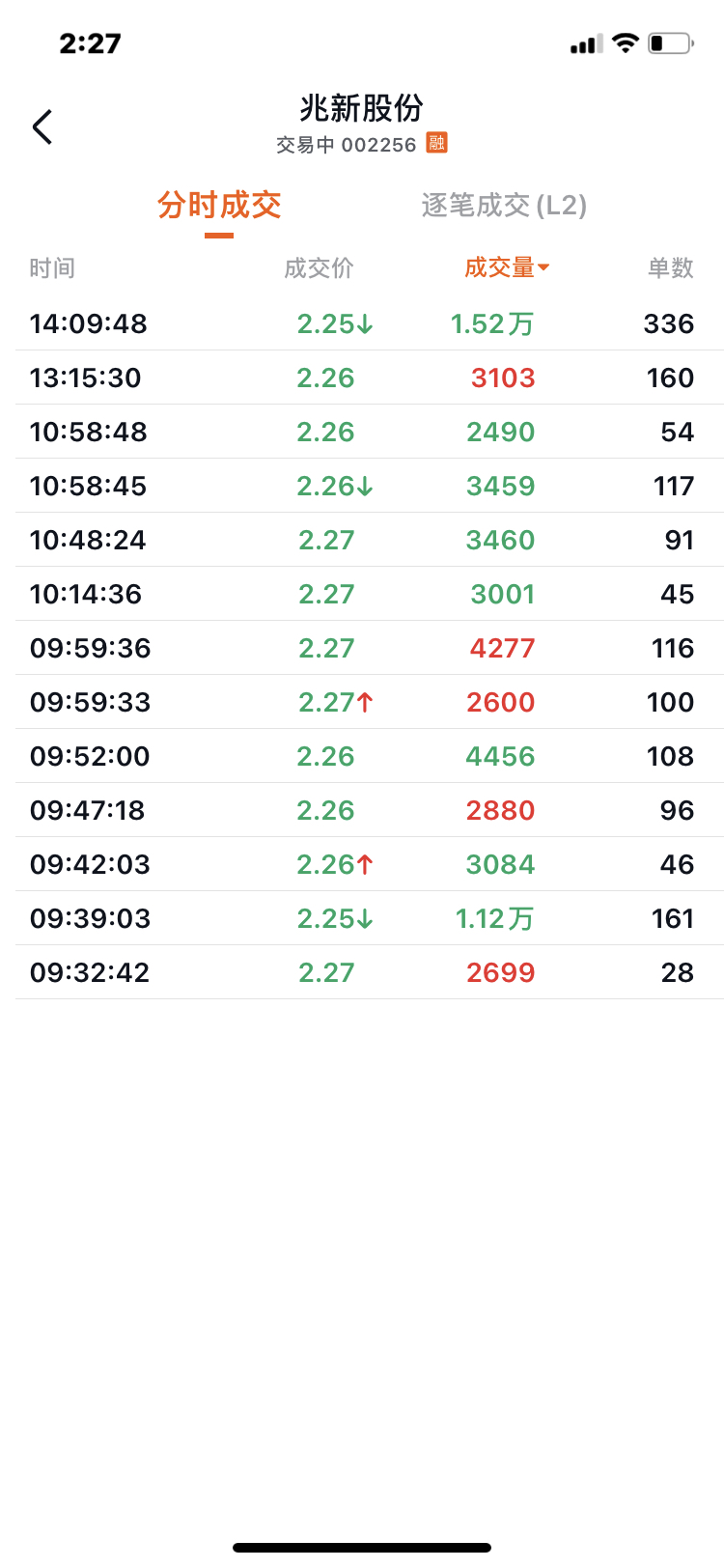Tap down arrow beside 10:58:45 price

pyautogui.click(x=365, y=487)
